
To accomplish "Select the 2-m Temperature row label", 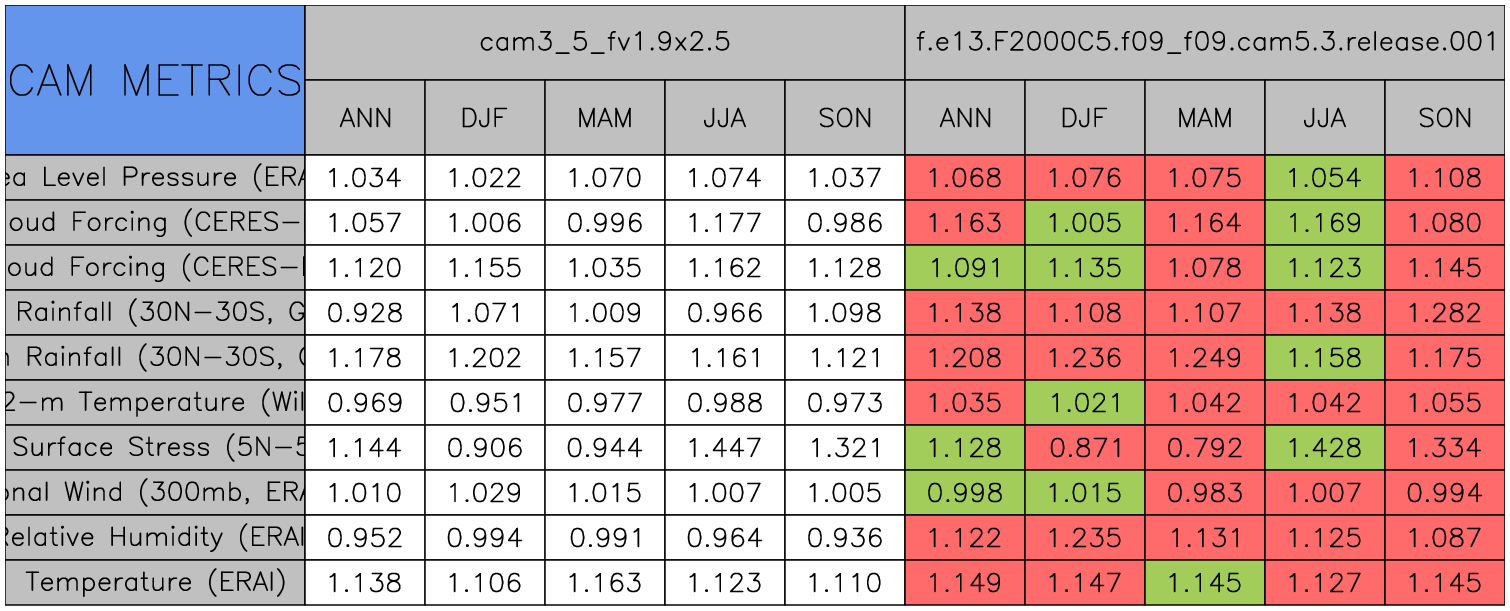I will pyautogui.click(x=154, y=402).
